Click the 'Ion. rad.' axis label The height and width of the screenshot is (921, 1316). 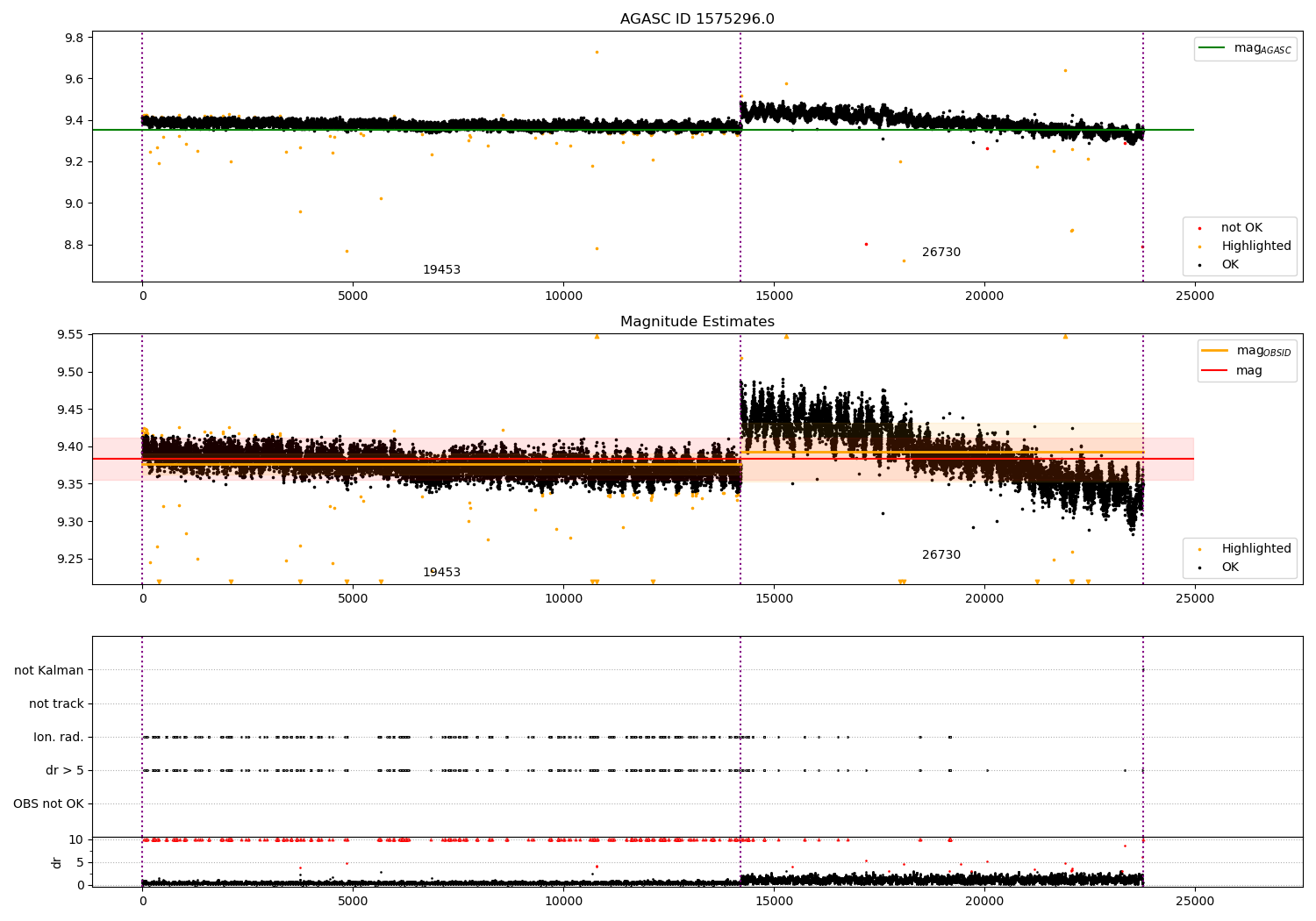pyautogui.click(x=59, y=738)
